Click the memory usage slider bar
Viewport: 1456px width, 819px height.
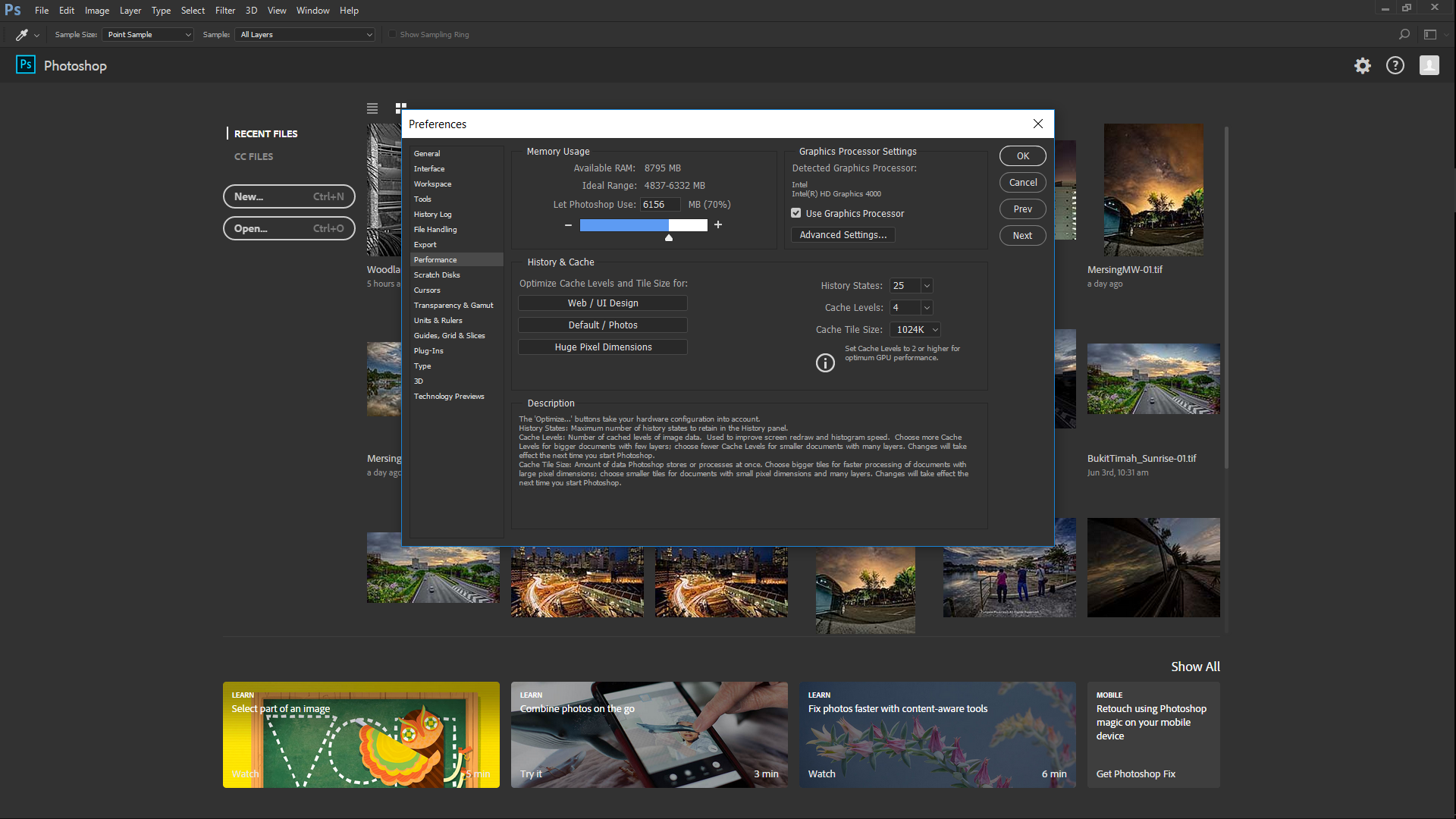tap(643, 225)
